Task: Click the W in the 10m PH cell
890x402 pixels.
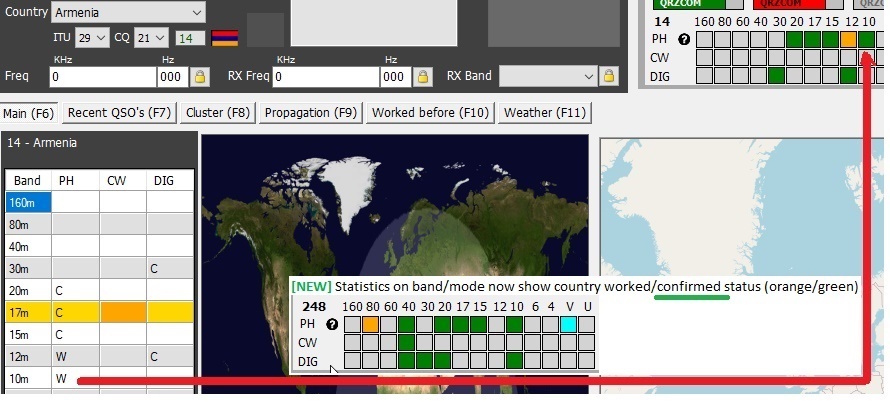Action: (61, 379)
